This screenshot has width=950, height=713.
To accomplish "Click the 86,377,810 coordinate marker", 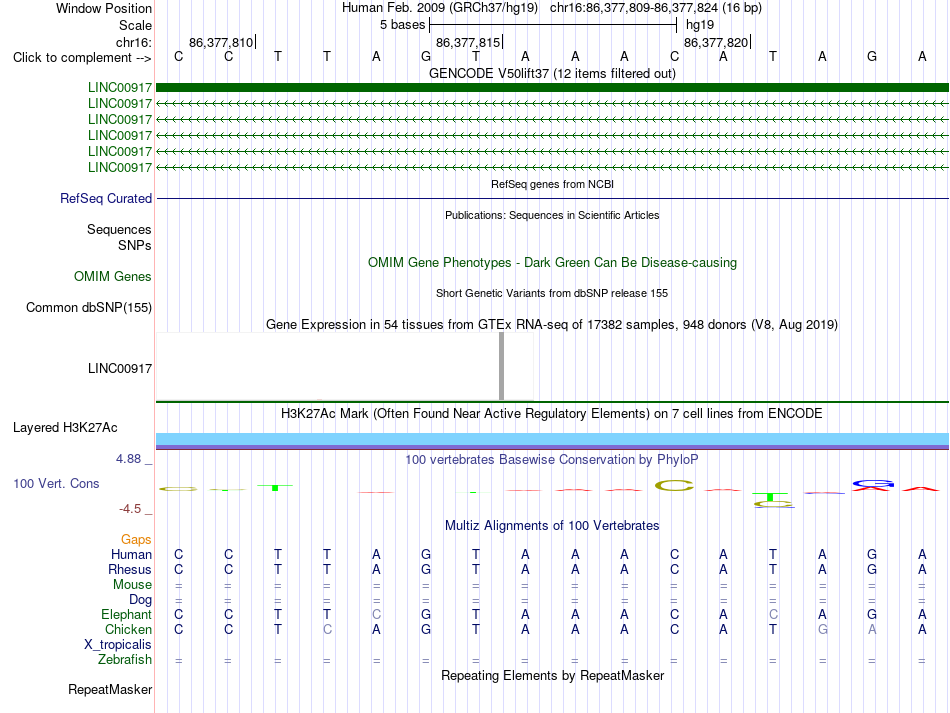I will 221,42.
